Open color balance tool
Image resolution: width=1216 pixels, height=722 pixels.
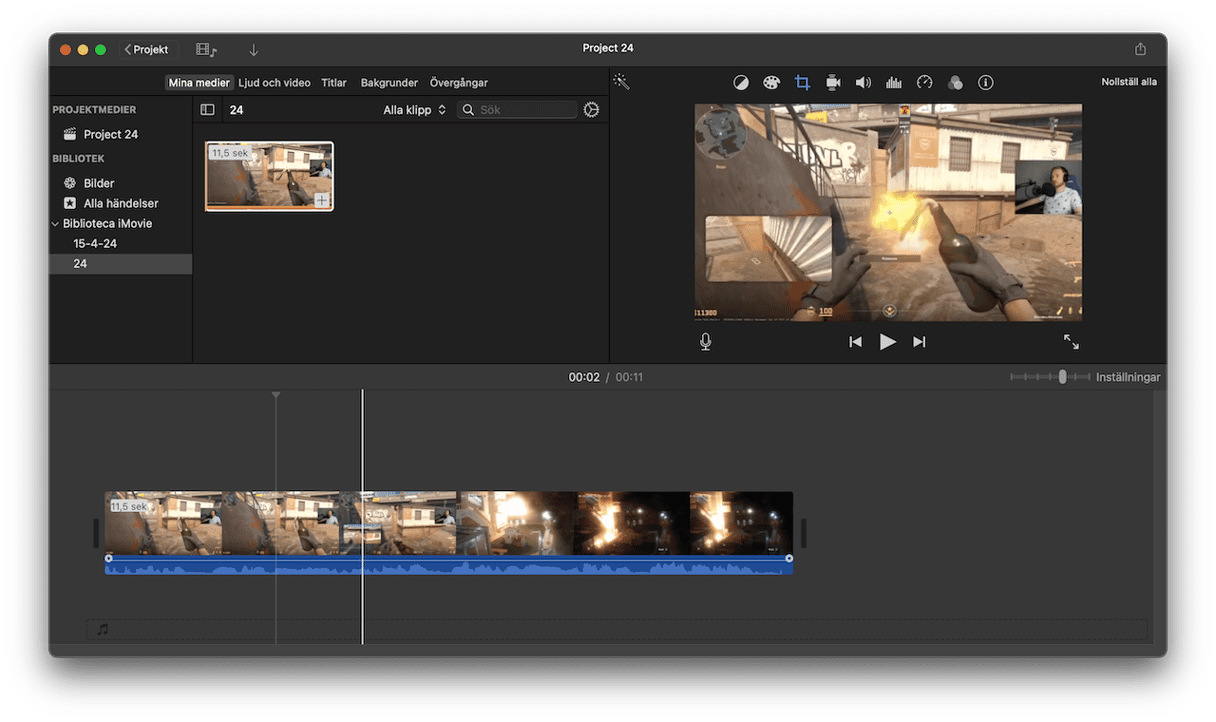click(x=741, y=82)
